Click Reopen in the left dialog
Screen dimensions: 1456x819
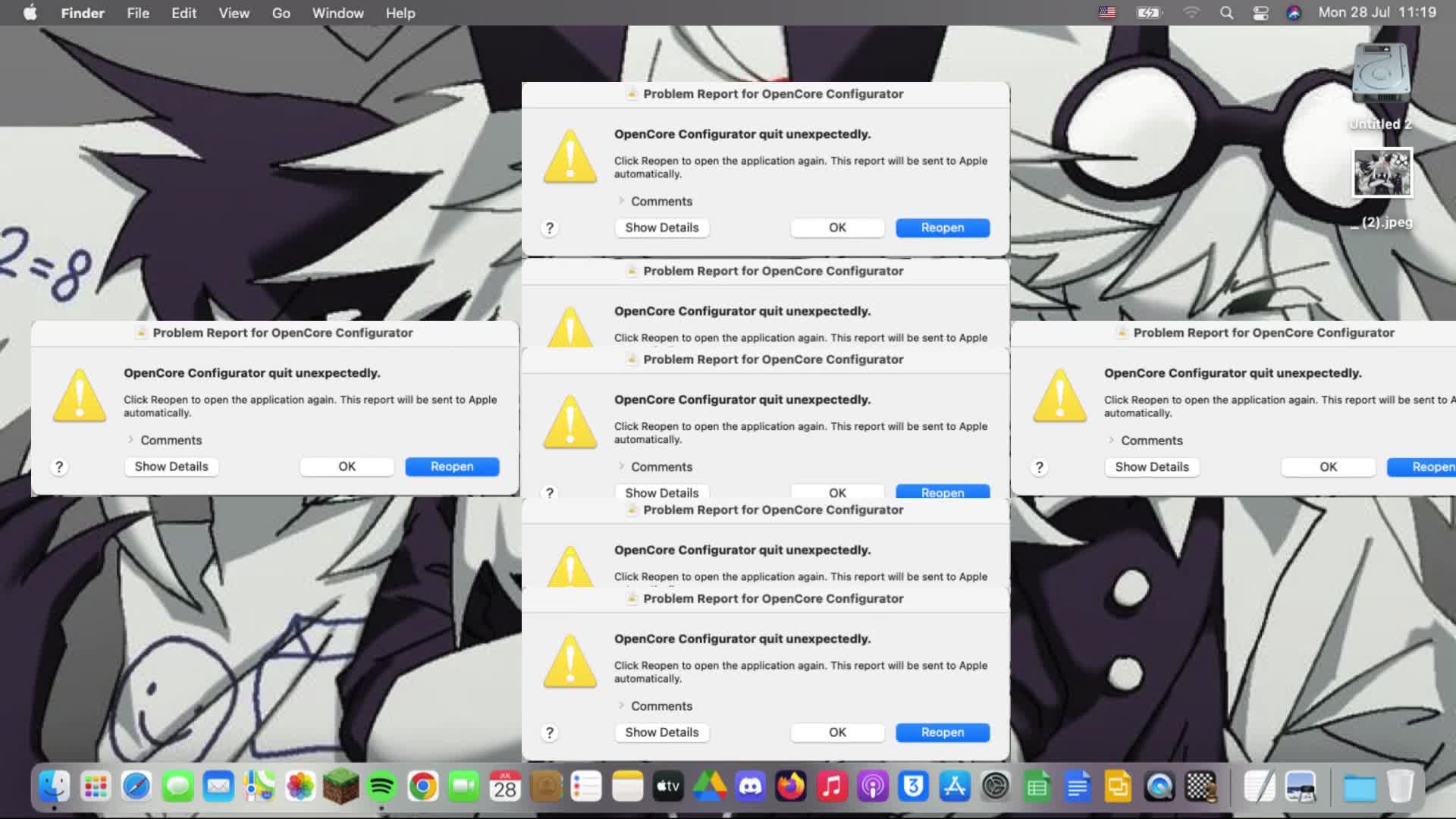[452, 466]
